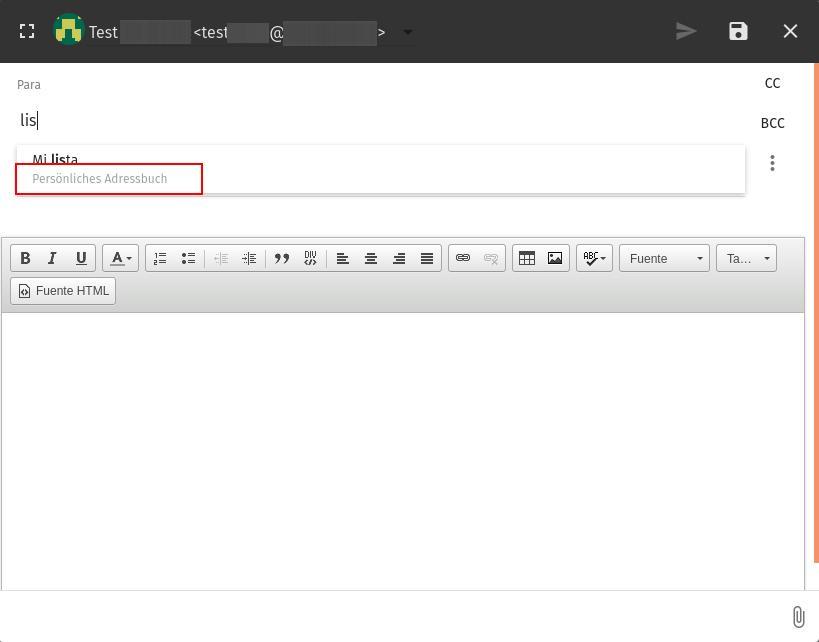Screen dimensions: 819x642
Task: Click the block quote icon
Action: [282, 258]
